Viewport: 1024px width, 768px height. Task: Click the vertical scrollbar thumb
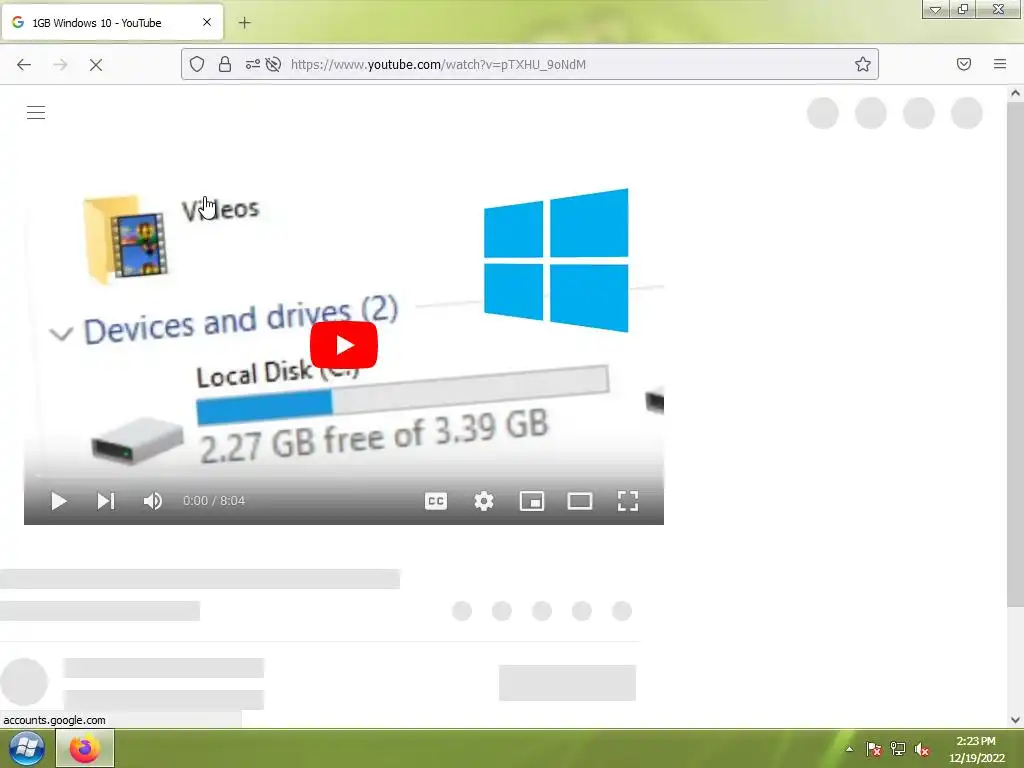[1016, 355]
